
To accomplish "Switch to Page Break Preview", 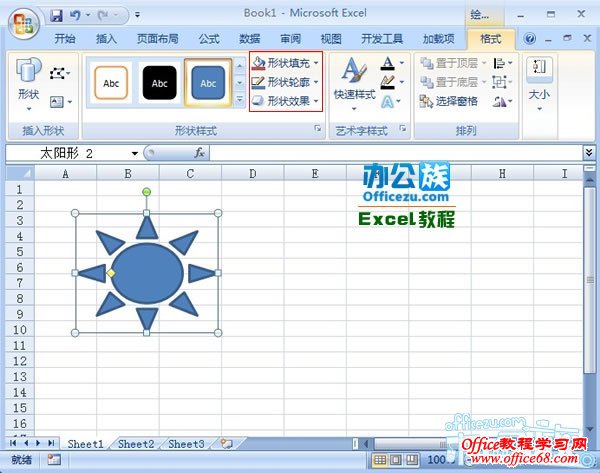I will (x=412, y=460).
